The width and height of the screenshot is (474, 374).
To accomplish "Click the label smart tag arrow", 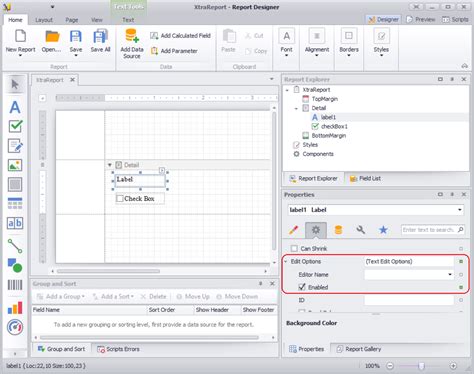I will tap(162, 171).
